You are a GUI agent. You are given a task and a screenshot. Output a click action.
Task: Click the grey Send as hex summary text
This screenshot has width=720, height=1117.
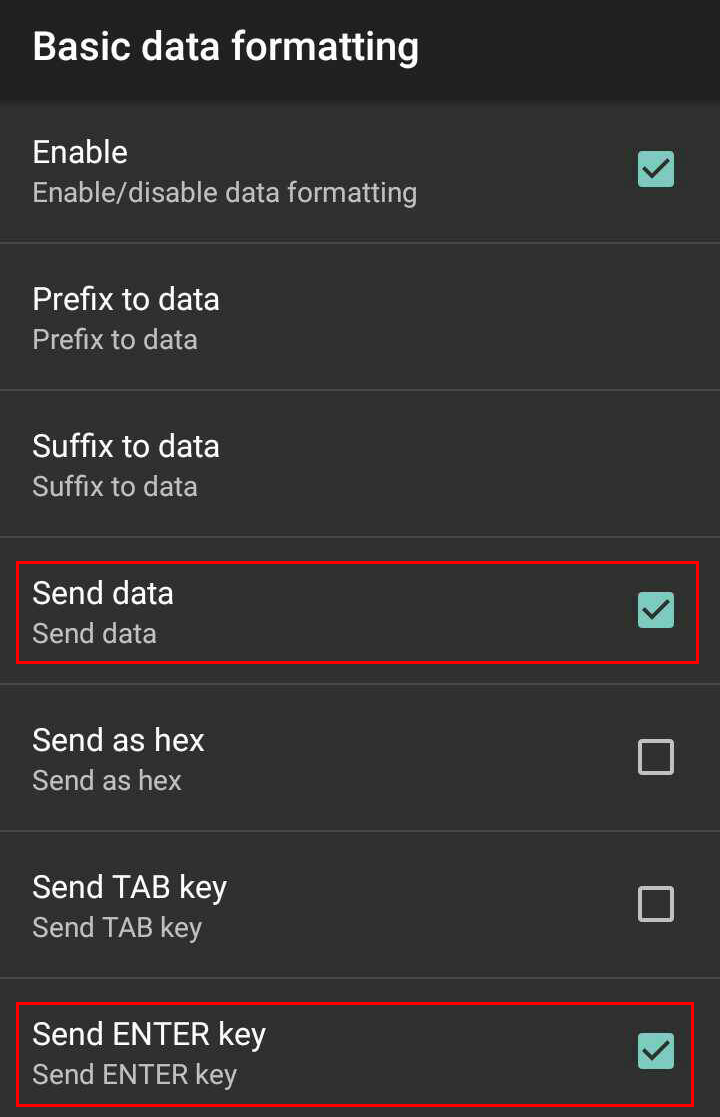coord(107,781)
